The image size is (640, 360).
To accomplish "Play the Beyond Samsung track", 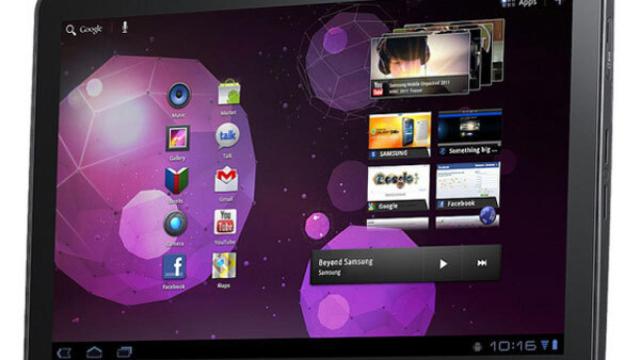I will click(443, 264).
